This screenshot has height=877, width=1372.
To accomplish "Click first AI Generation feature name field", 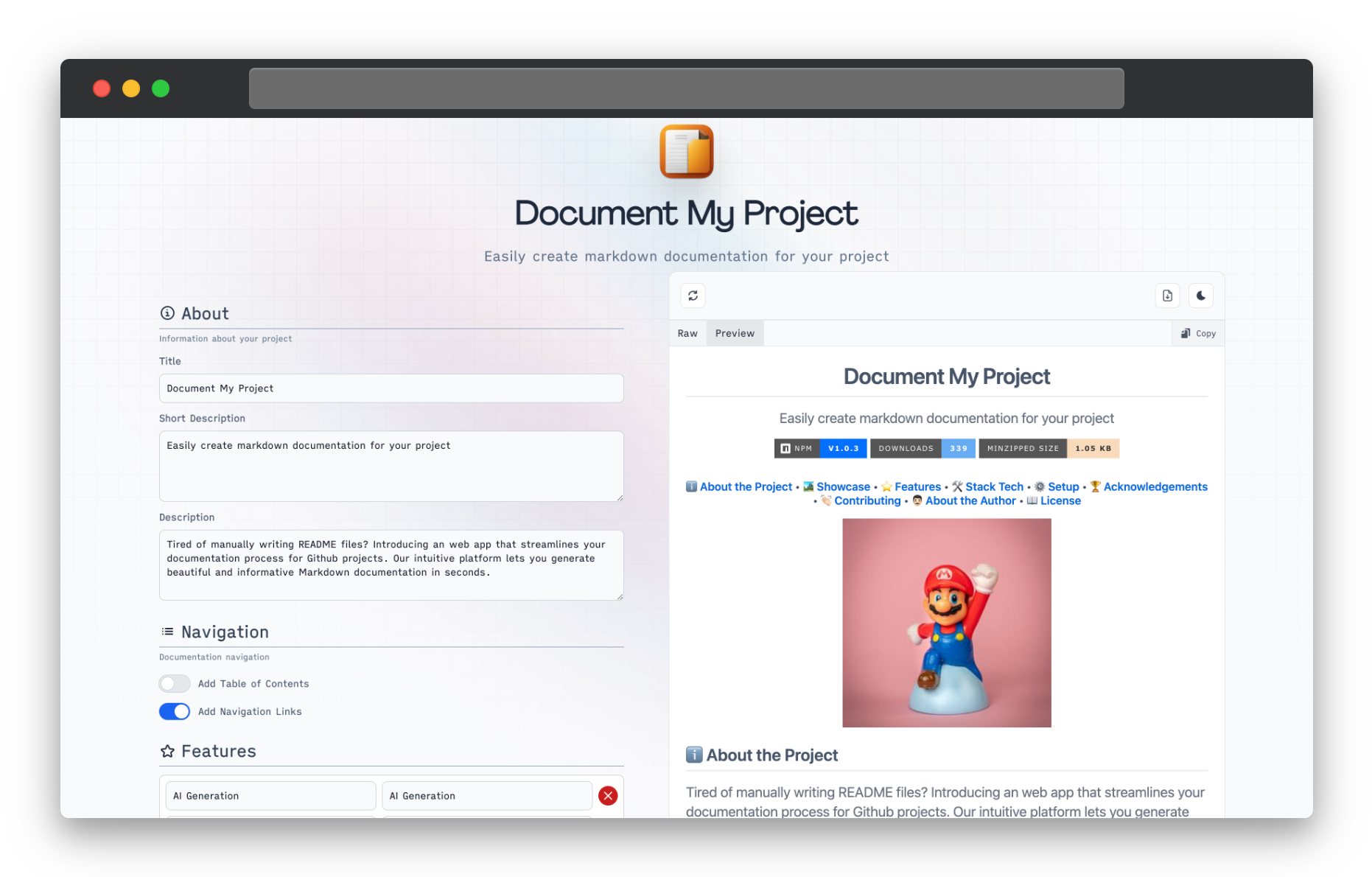I will 270,796.
